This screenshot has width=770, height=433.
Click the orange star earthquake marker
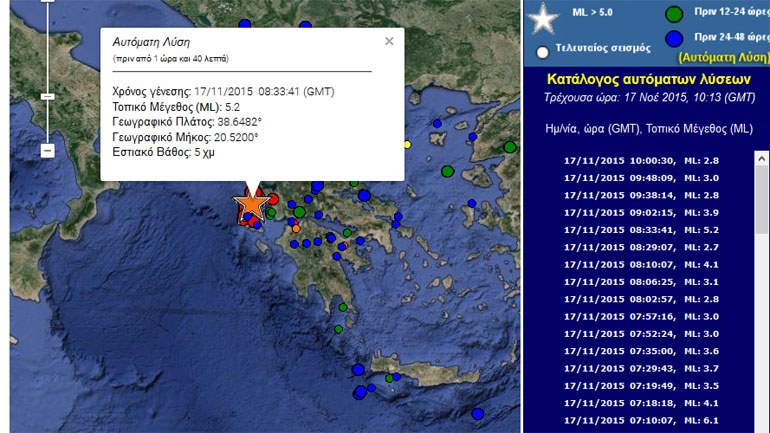tap(251, 204)
